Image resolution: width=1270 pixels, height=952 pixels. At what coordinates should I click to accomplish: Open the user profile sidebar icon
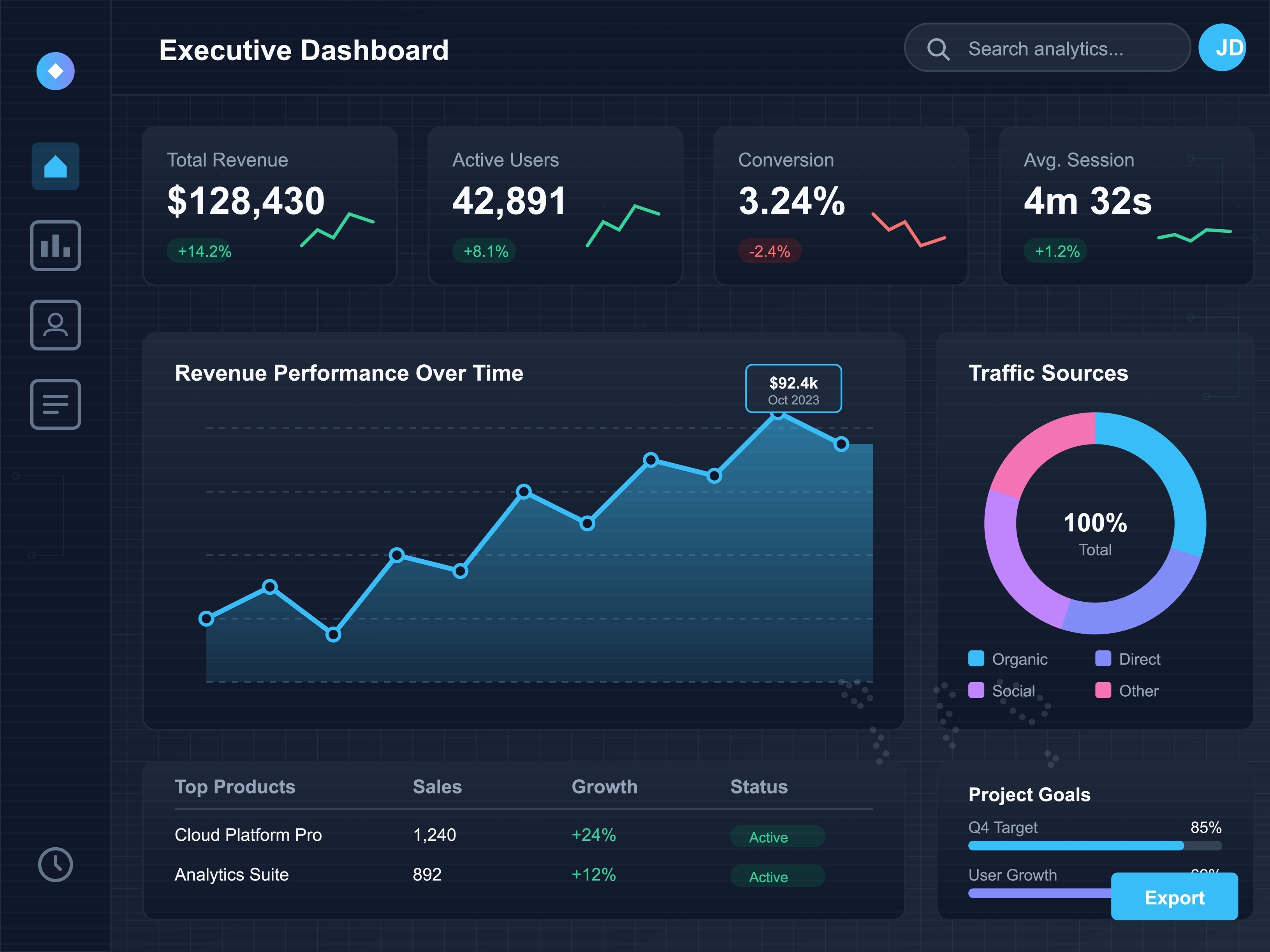click(x=55, y=325)
